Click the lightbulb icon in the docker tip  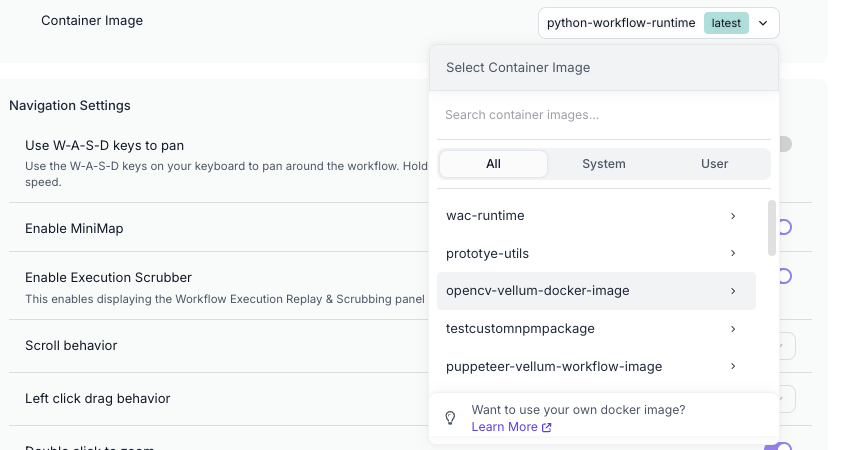point(450,418)
